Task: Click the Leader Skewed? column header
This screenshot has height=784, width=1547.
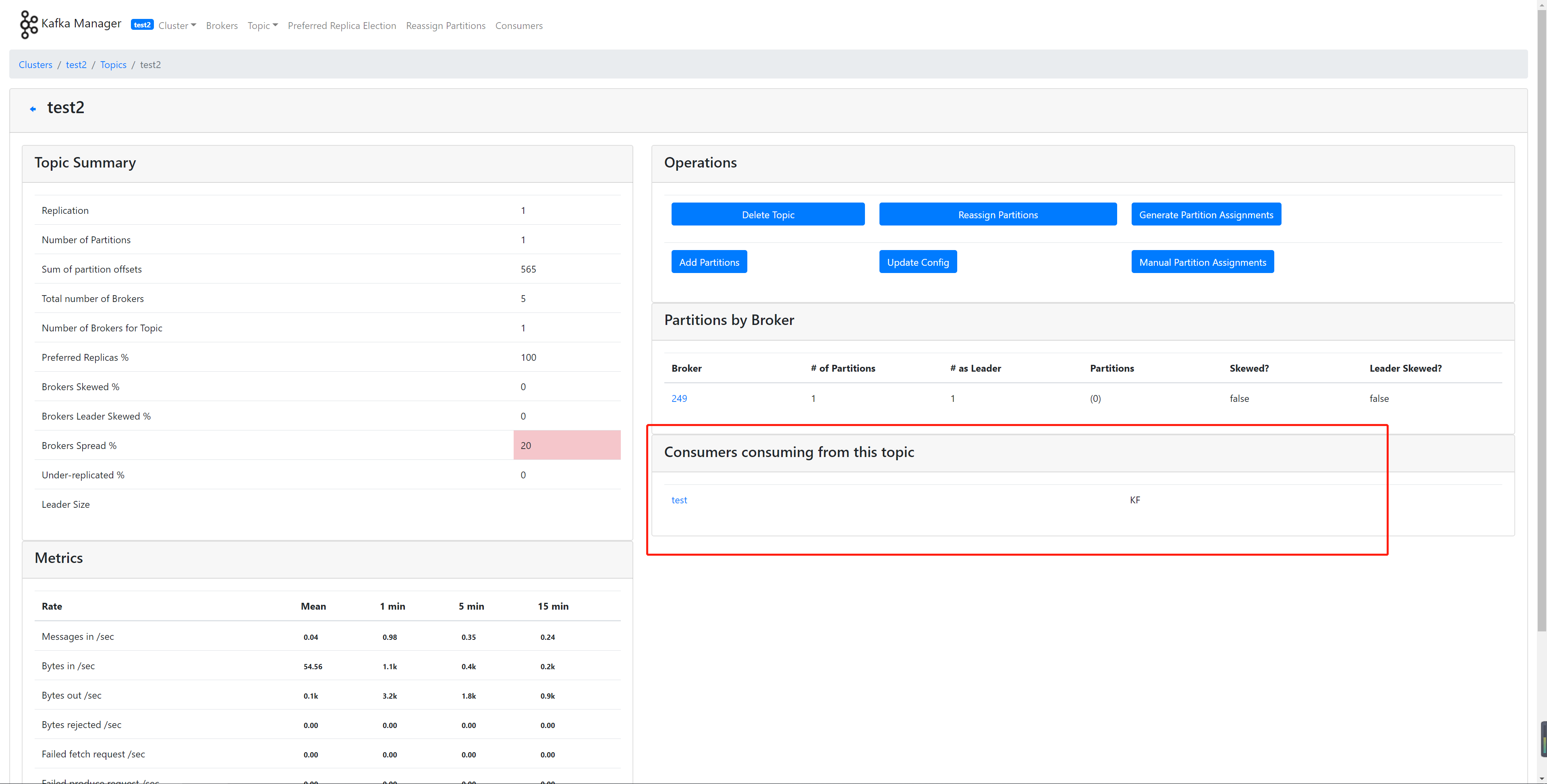Action: point(1405,368)
